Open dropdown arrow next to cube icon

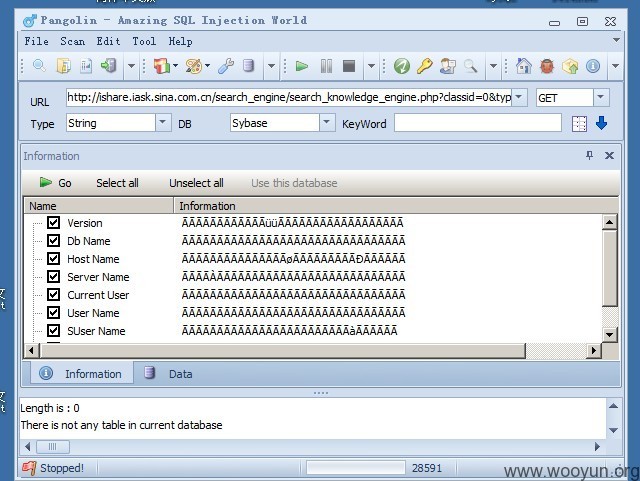click(176, 65)
